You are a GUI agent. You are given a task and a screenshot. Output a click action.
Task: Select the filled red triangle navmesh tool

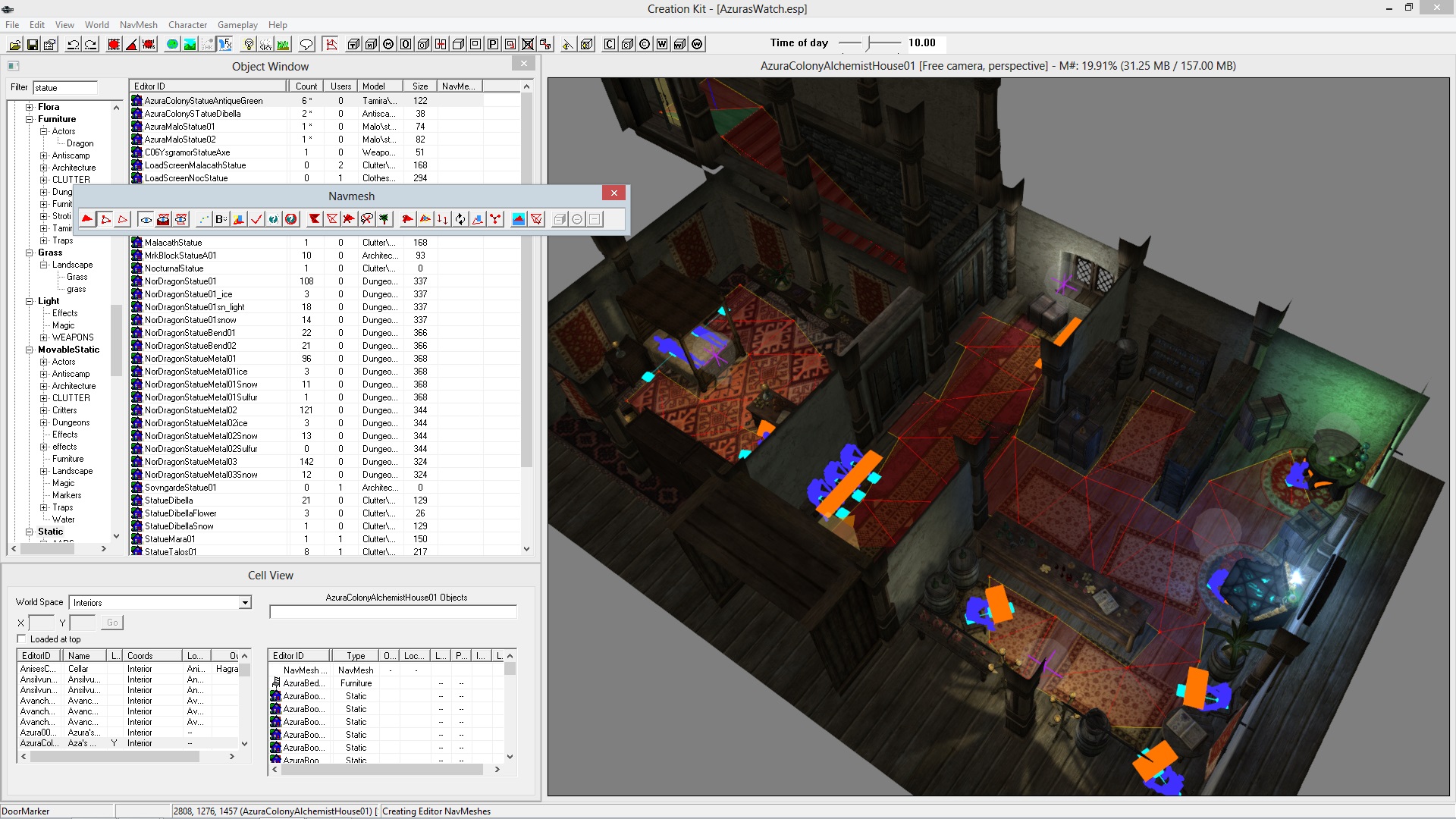pos(87,219)
